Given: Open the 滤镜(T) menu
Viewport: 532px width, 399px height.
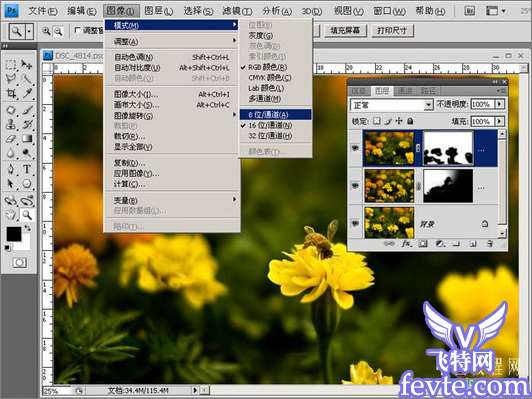Looking at the screenshot, I should click(237, 11).
